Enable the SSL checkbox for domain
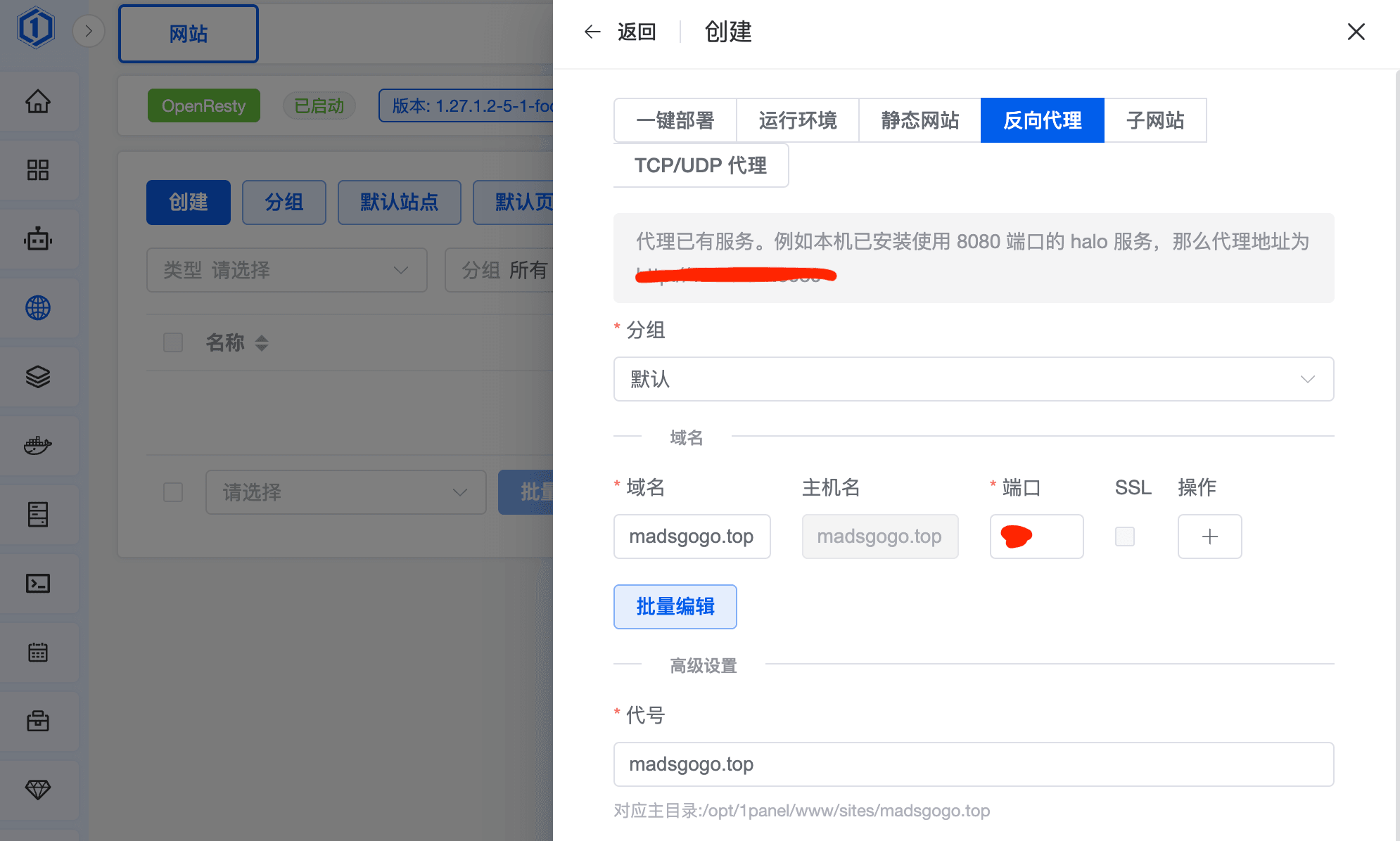Viewport: 1400px width, 841px height. pyautogui.click(x=1125, y=537)
